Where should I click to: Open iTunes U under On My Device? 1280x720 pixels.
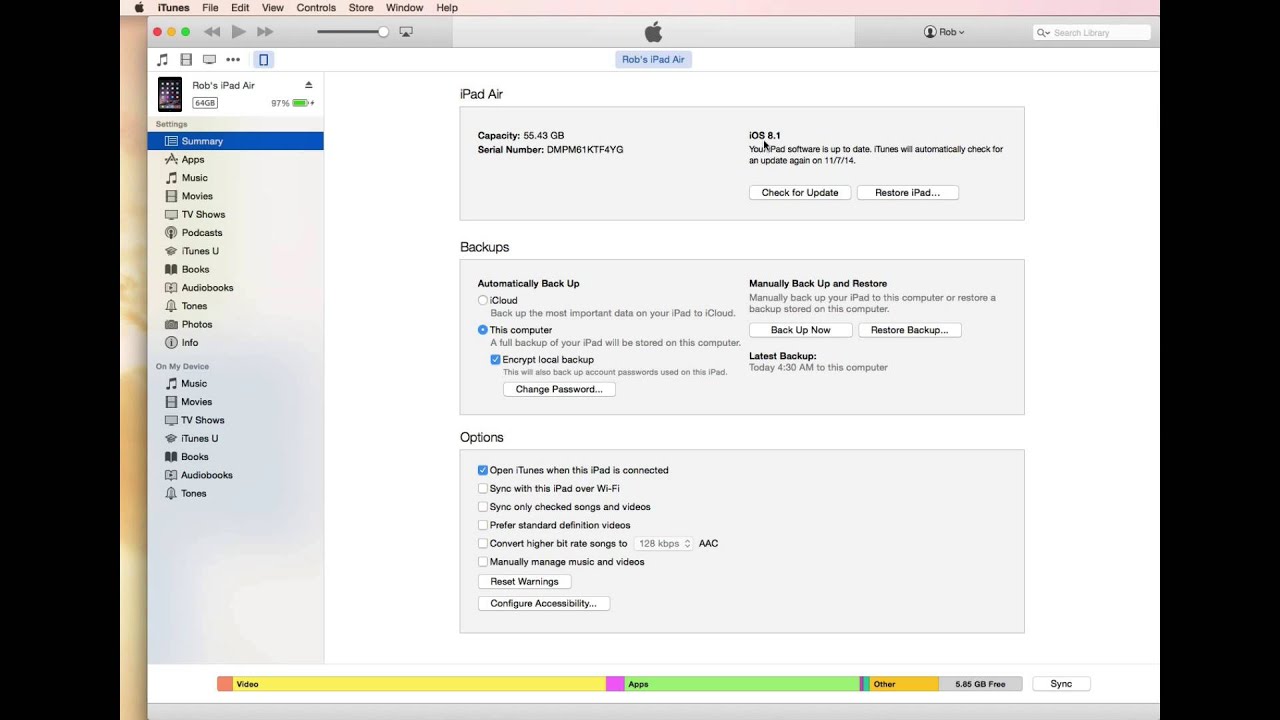200,438
